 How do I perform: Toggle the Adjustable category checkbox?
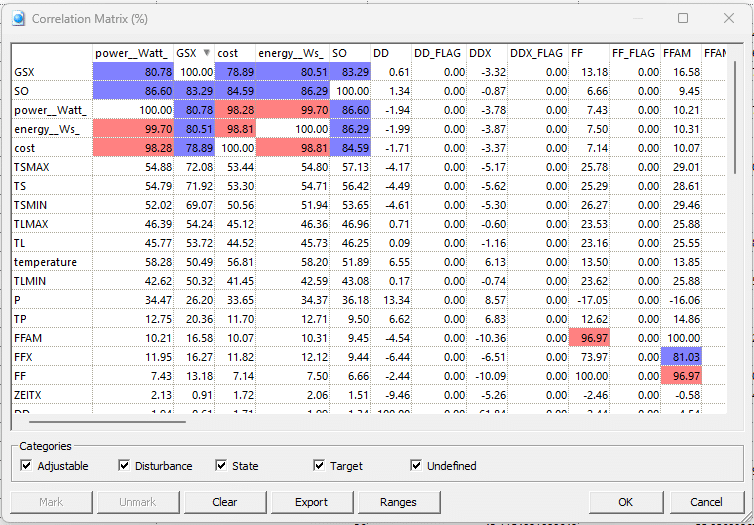tap(27, 466)
